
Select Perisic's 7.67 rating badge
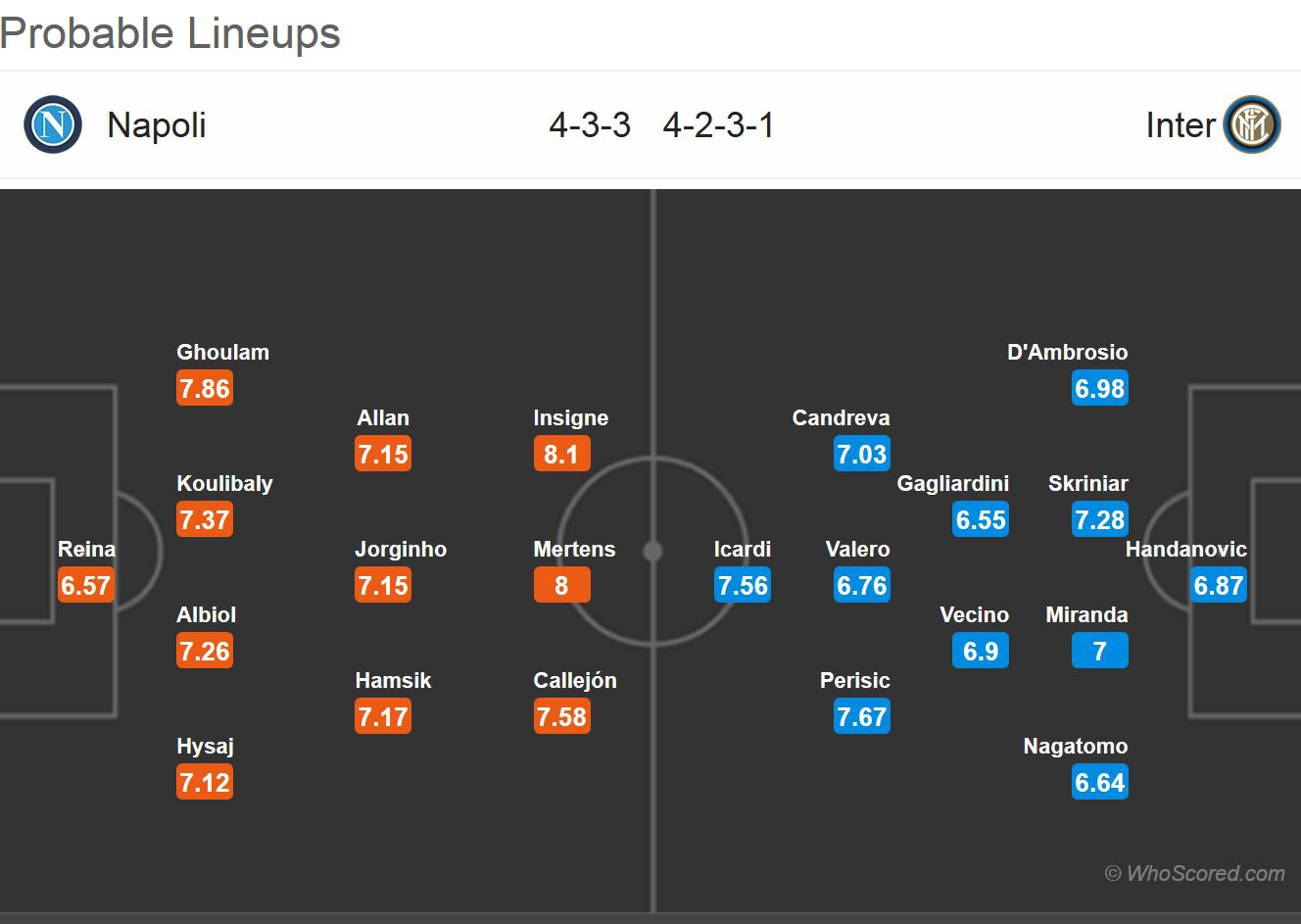862,717
